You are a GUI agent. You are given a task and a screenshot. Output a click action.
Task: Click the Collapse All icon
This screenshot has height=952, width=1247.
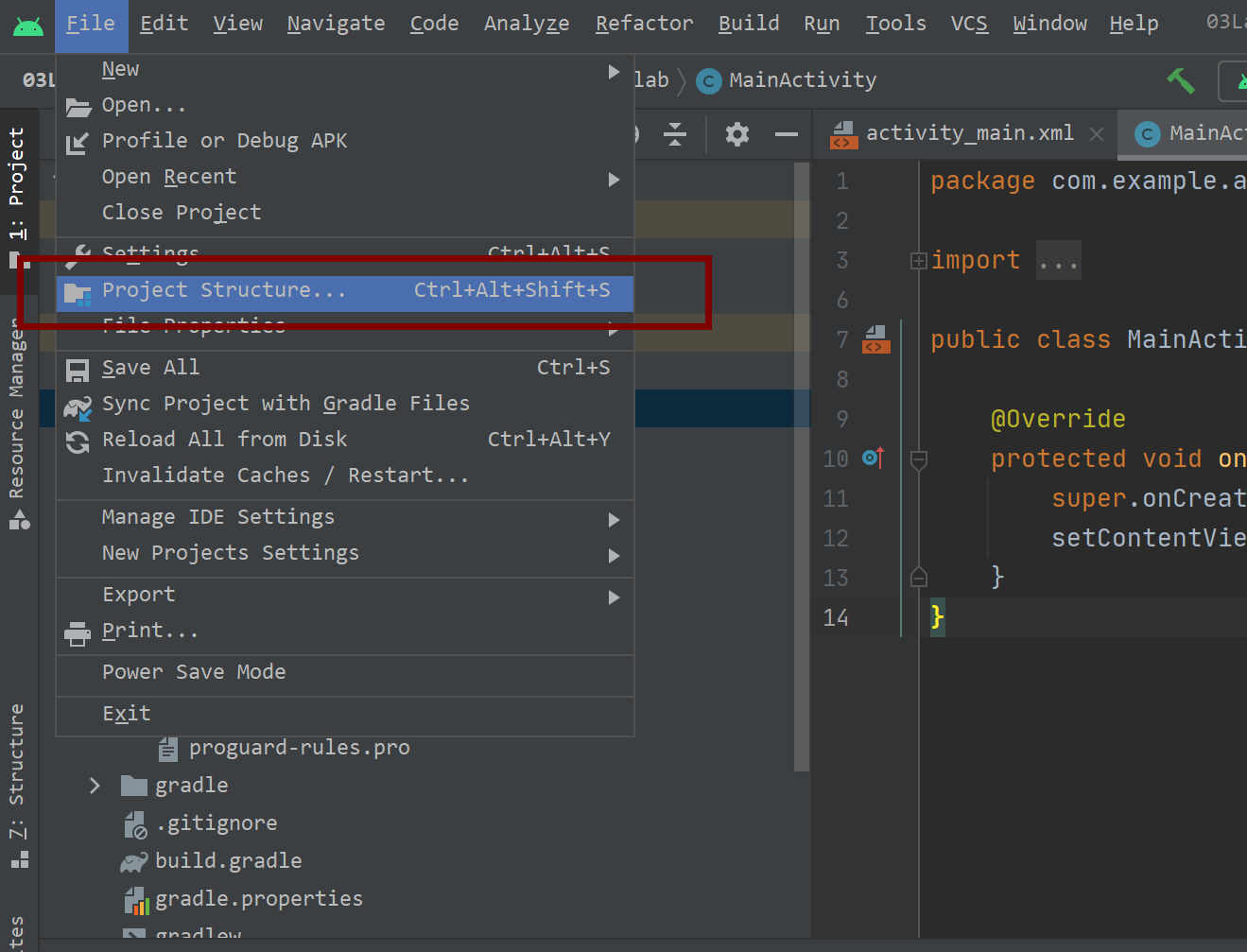(x=675, y=135)
